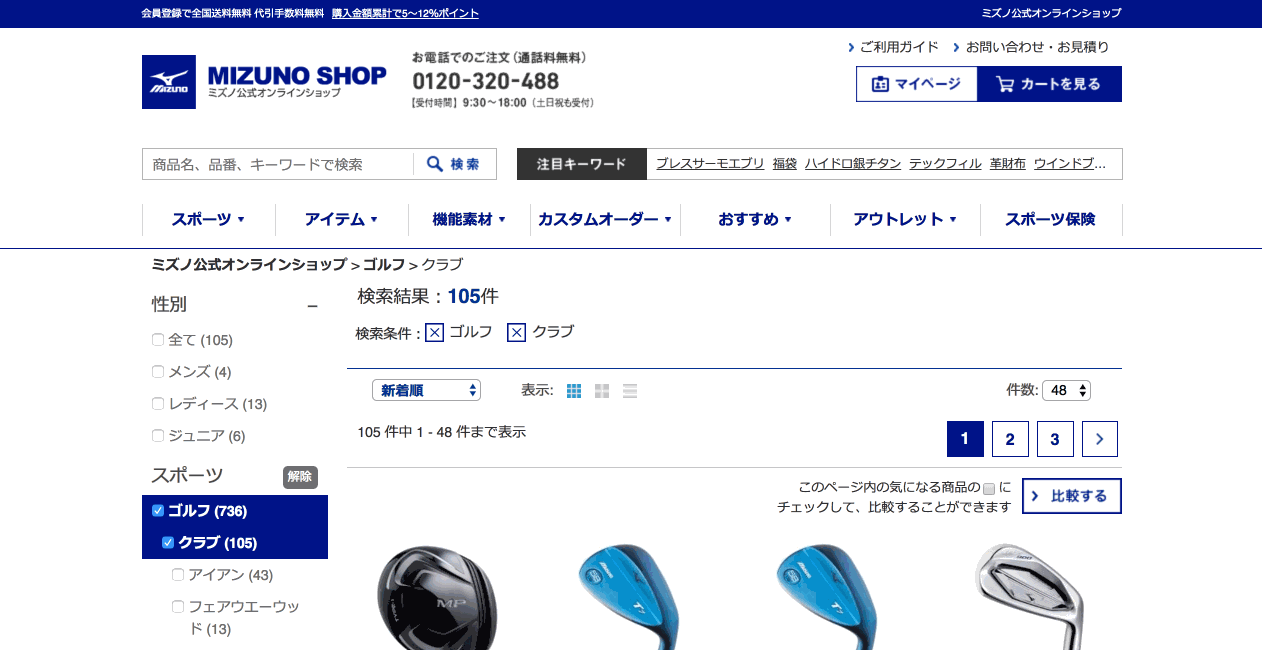The image size is (1262, 650).
Task: Remove the ゴルフ search condition
Action: pyautogui.click(x=434, y=332)
